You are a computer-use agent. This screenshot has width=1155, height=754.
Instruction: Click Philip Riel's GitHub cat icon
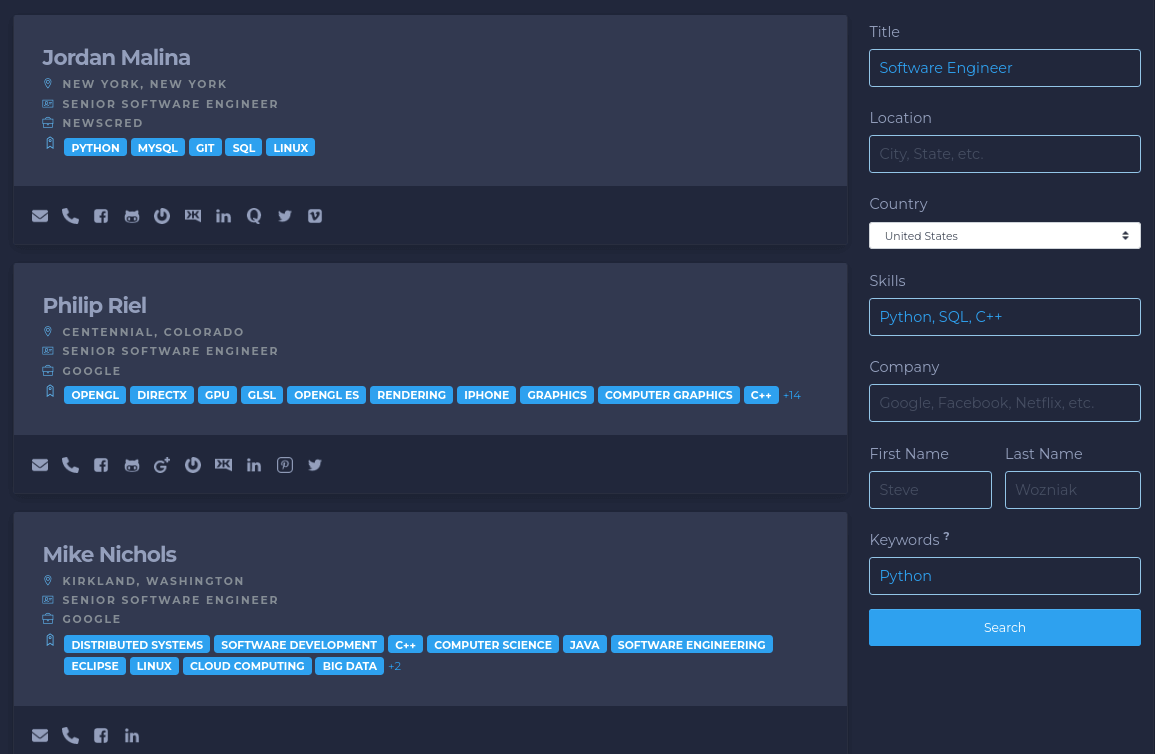[x=132, y=465]
